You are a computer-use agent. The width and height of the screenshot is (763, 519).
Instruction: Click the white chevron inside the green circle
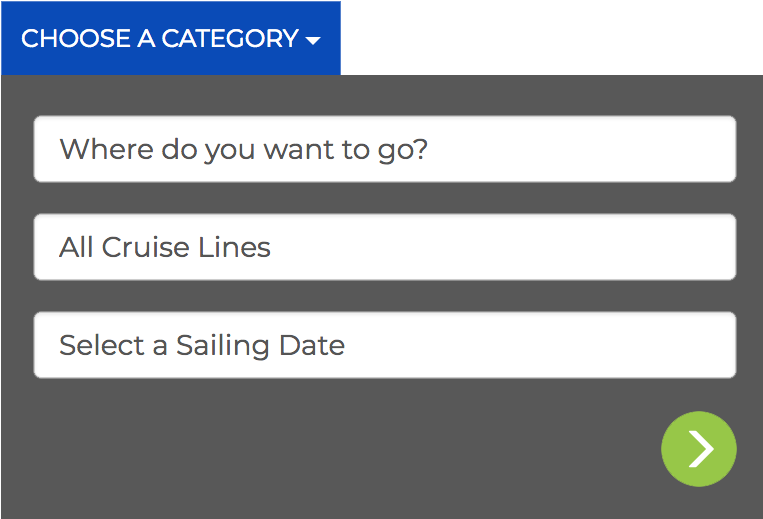tap(701, 449)
